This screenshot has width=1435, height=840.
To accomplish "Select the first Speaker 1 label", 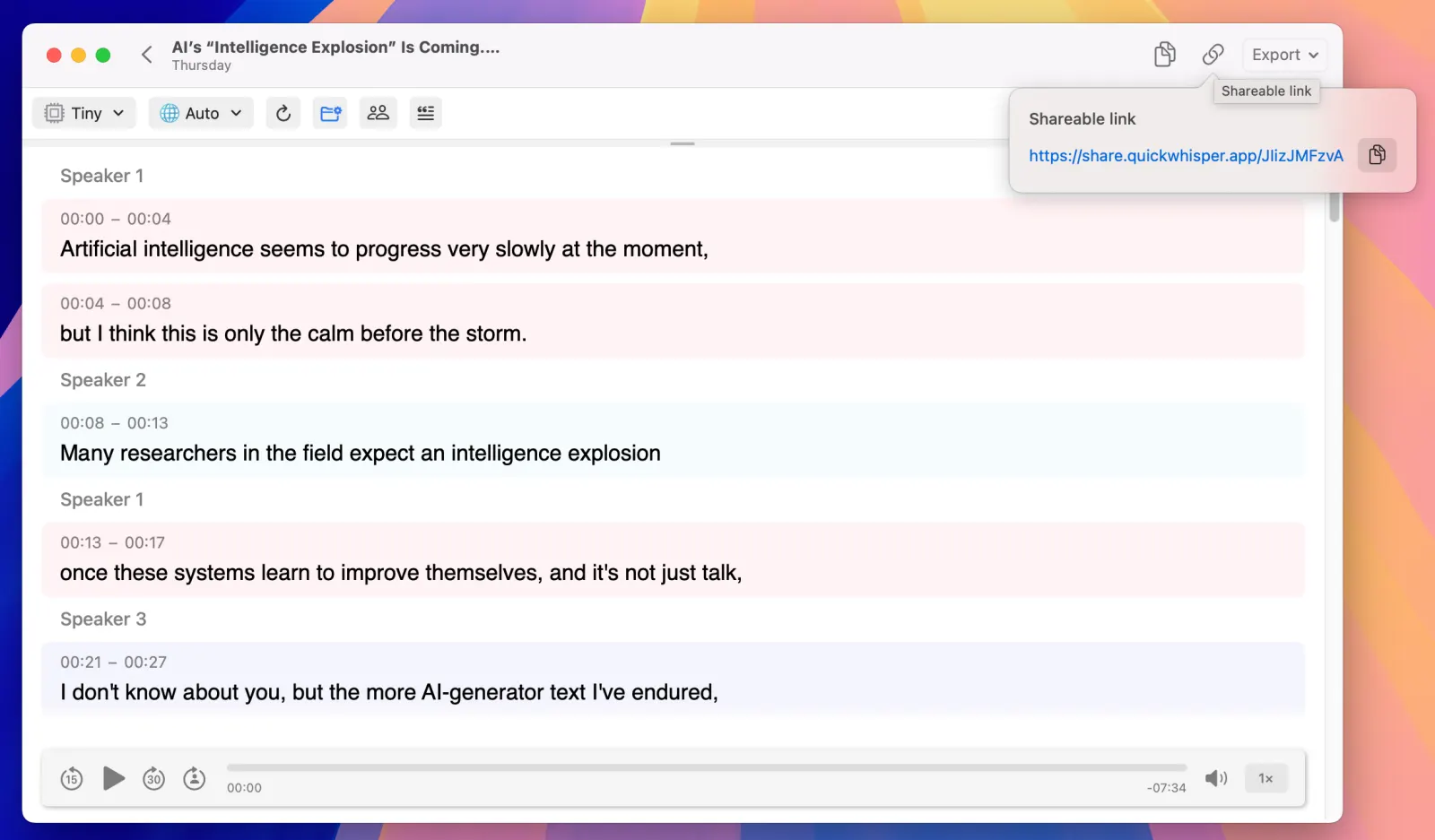I will (101, 176).
